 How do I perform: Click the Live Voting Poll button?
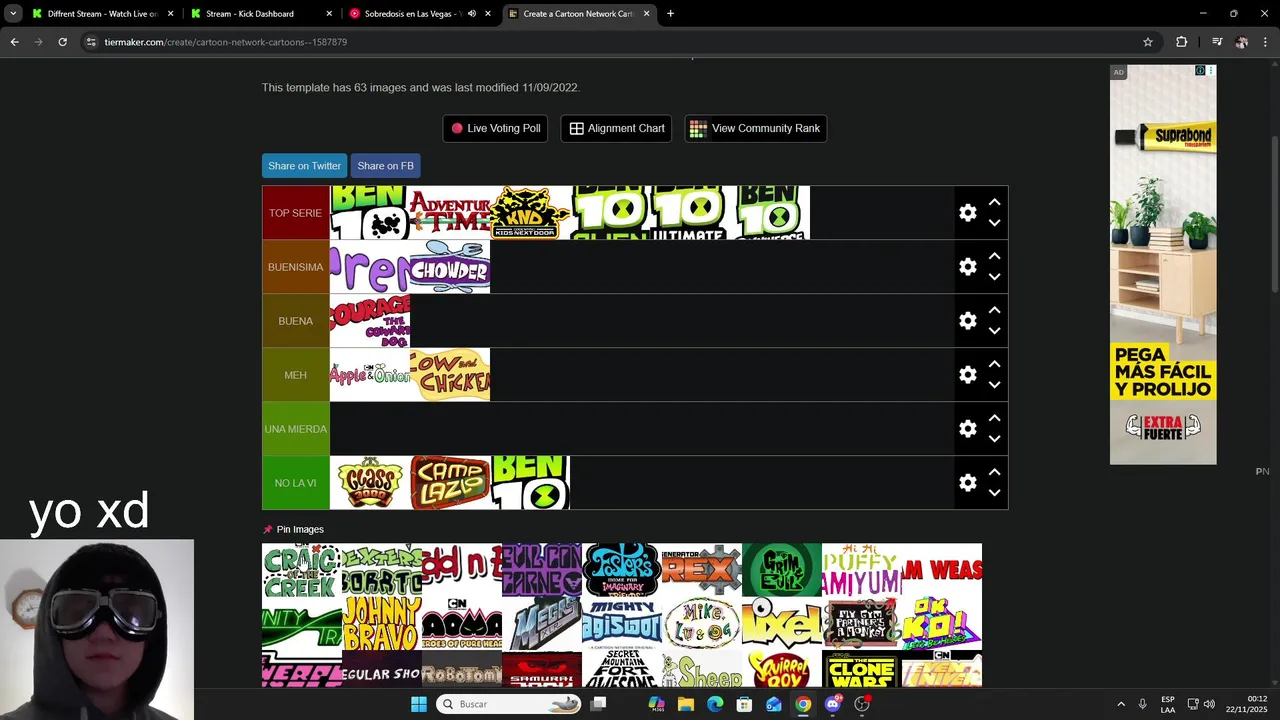(x=495, y=128)
